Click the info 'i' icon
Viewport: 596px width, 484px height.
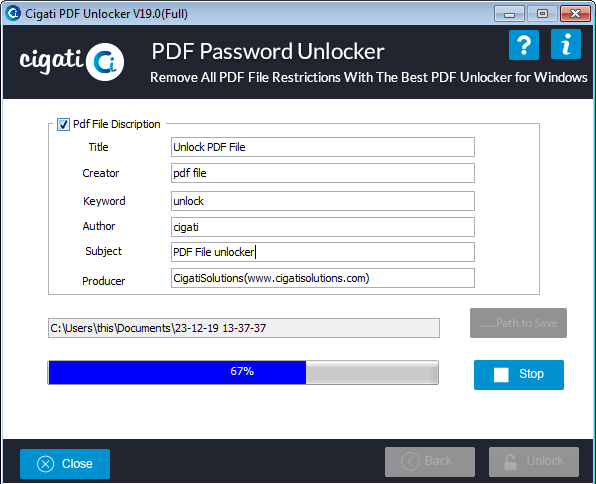coord(566,44)
